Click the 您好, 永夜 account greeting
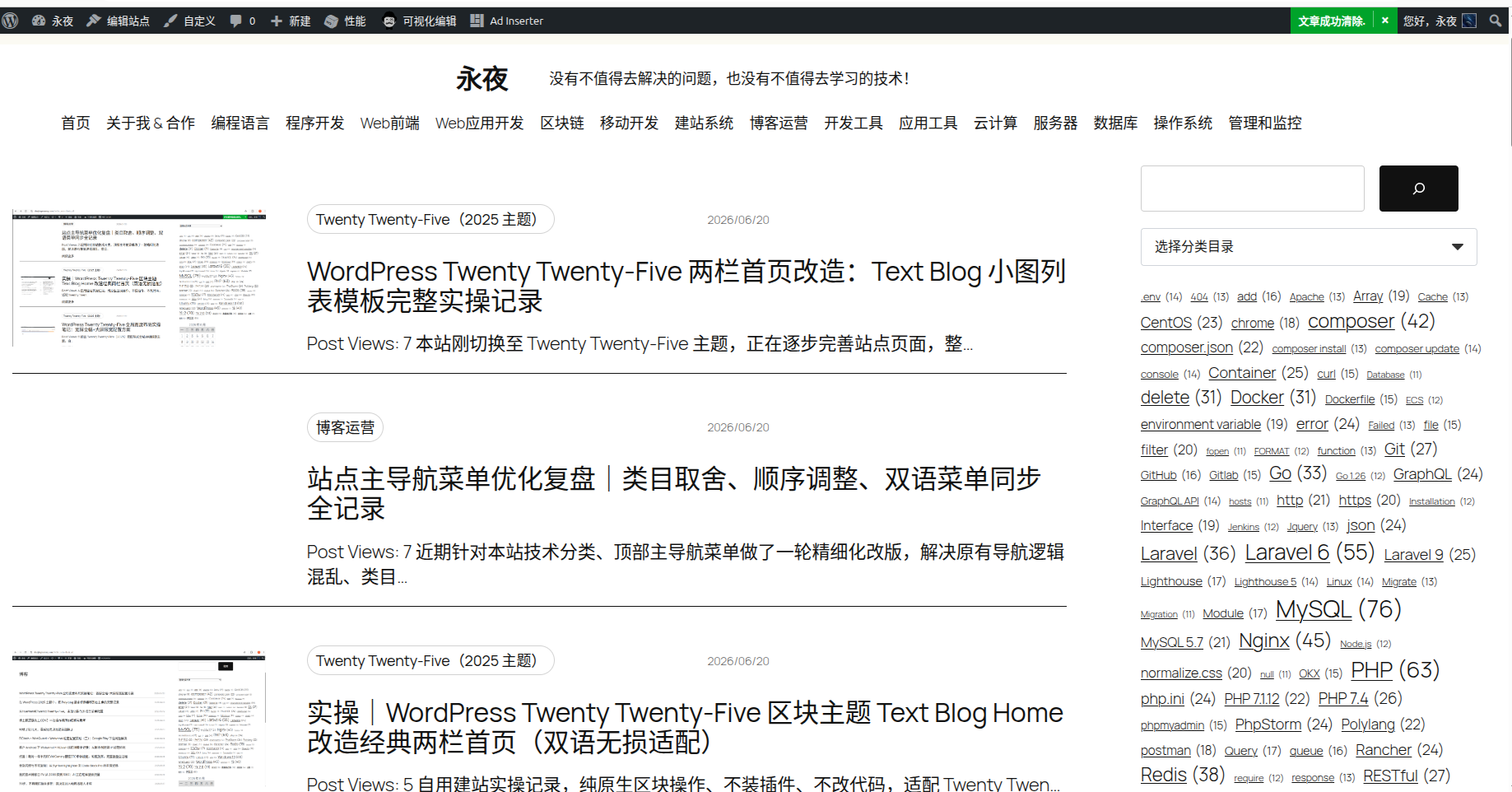This screenshot has height=792, width=1512. (x=1430, y=21)
